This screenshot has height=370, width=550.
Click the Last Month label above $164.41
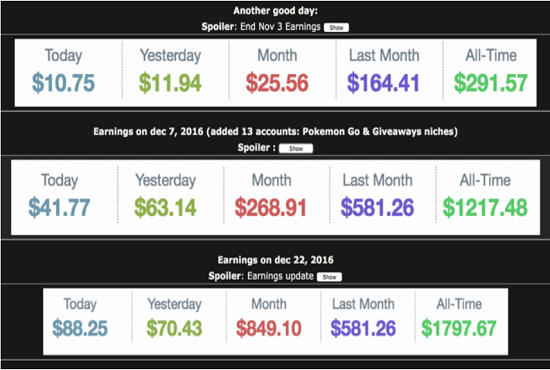[x=384, y=55]
